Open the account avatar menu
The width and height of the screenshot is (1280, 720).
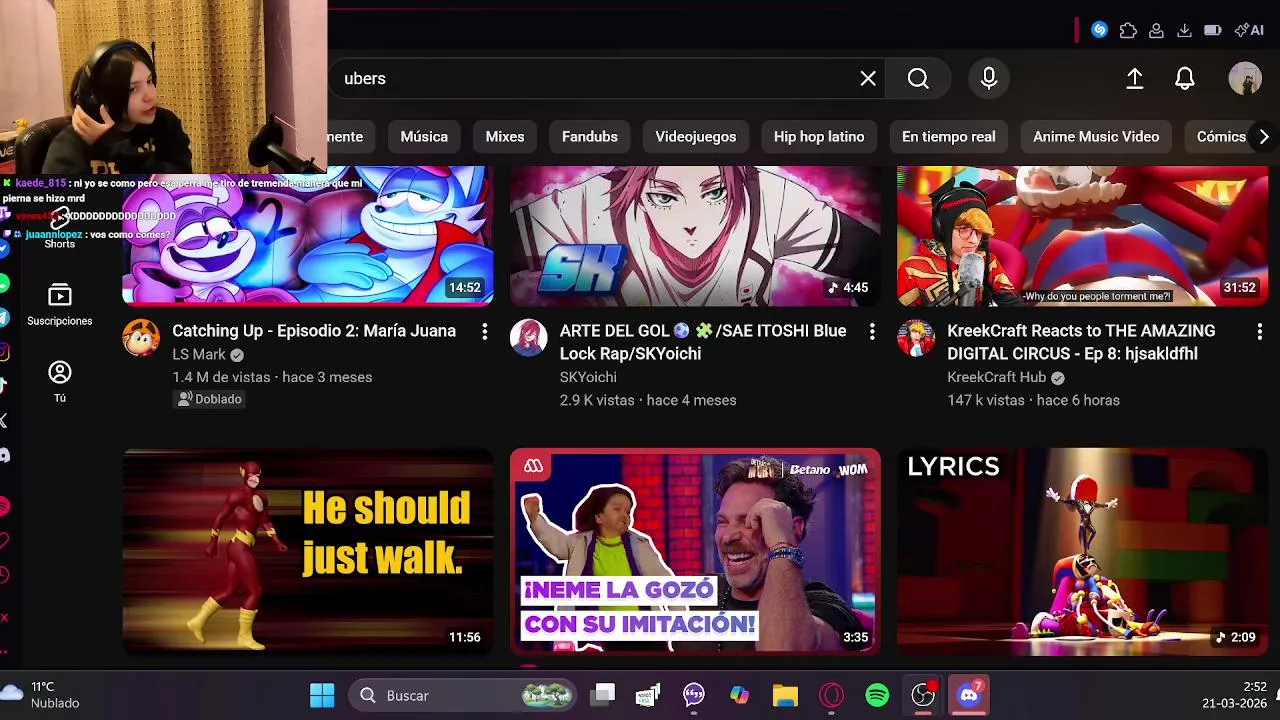click(1245, 79)
